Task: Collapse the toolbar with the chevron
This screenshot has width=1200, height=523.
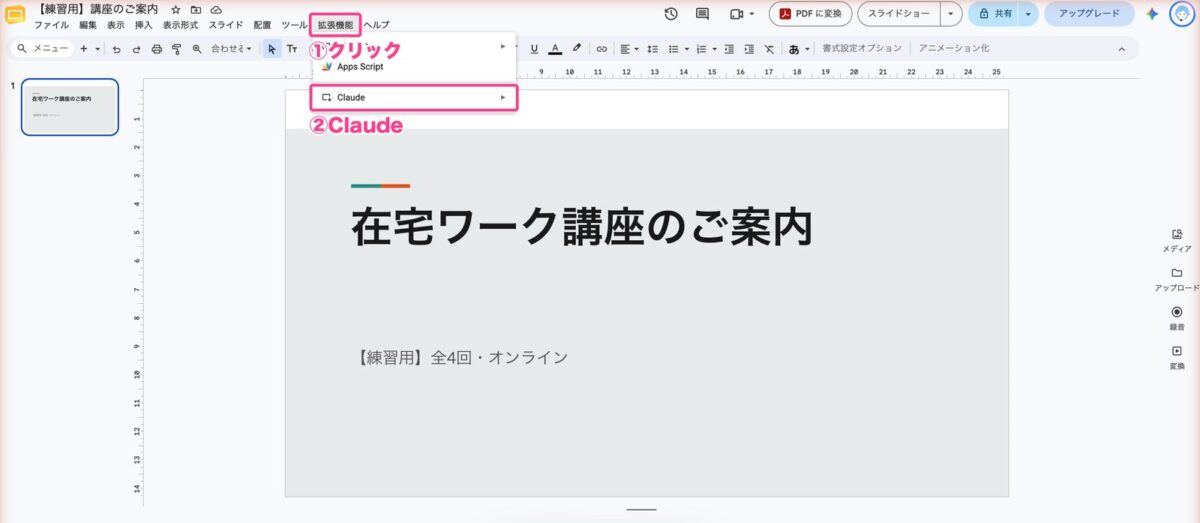Action: click(1121, 48)
